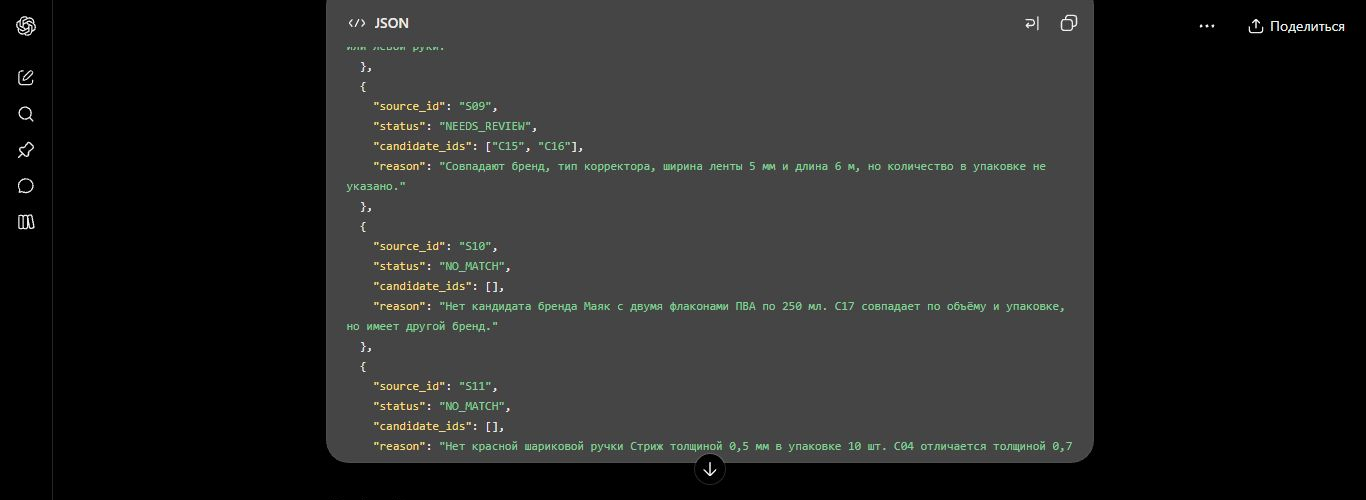1366x500 pixels.
Task: Click the "NO_MATCH" status under S10
Action: click(475, 266)
